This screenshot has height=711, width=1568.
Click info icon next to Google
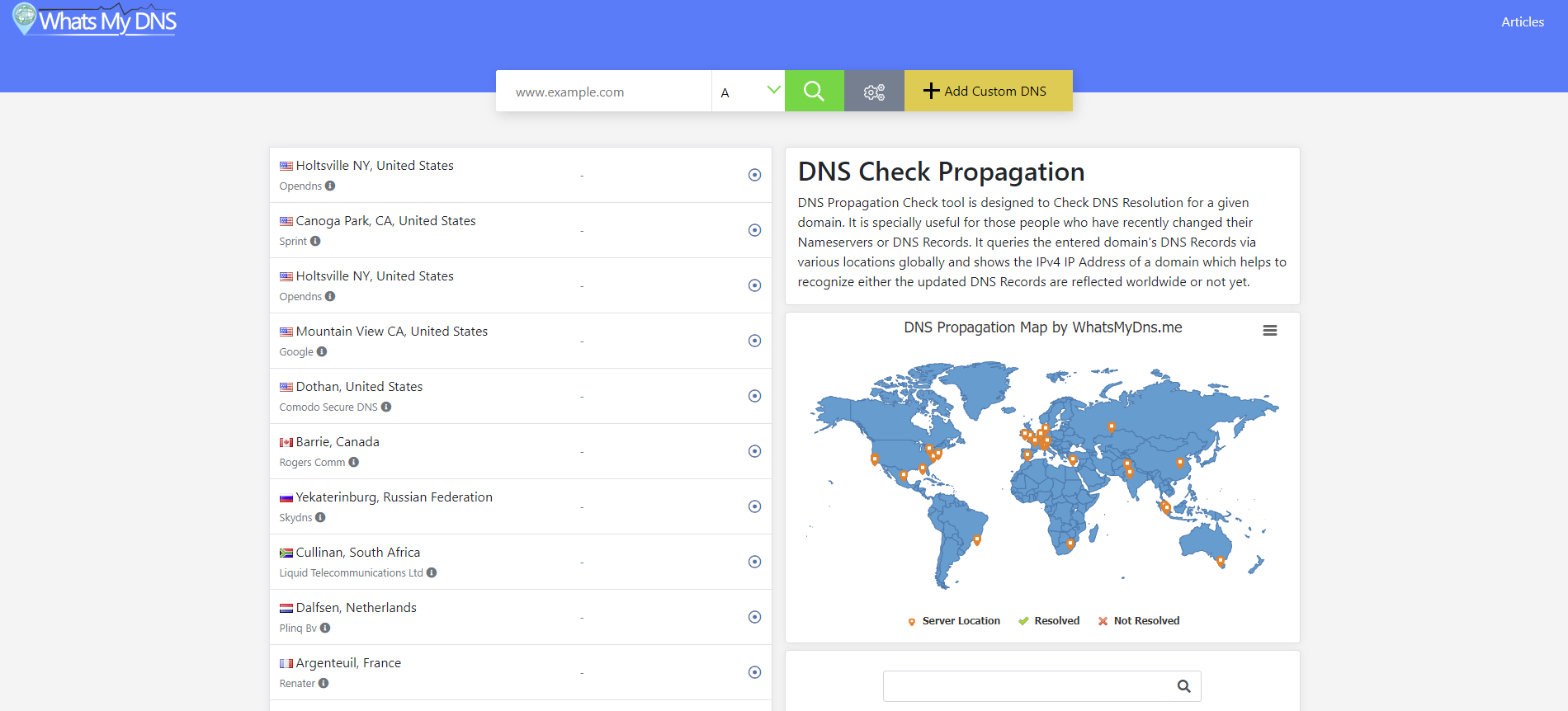click(322, 351)
